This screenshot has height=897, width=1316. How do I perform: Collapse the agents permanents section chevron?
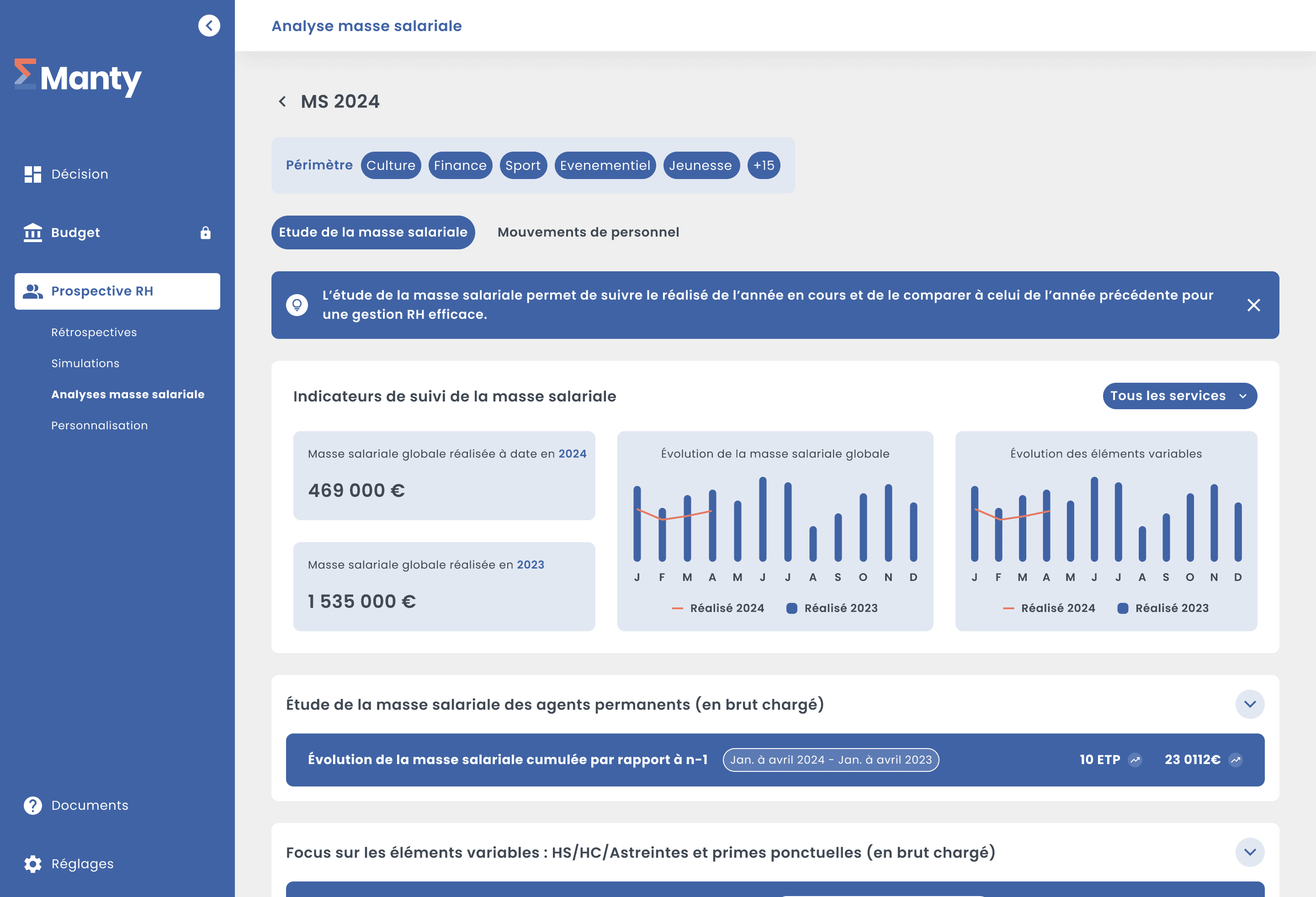[1250, 704]
